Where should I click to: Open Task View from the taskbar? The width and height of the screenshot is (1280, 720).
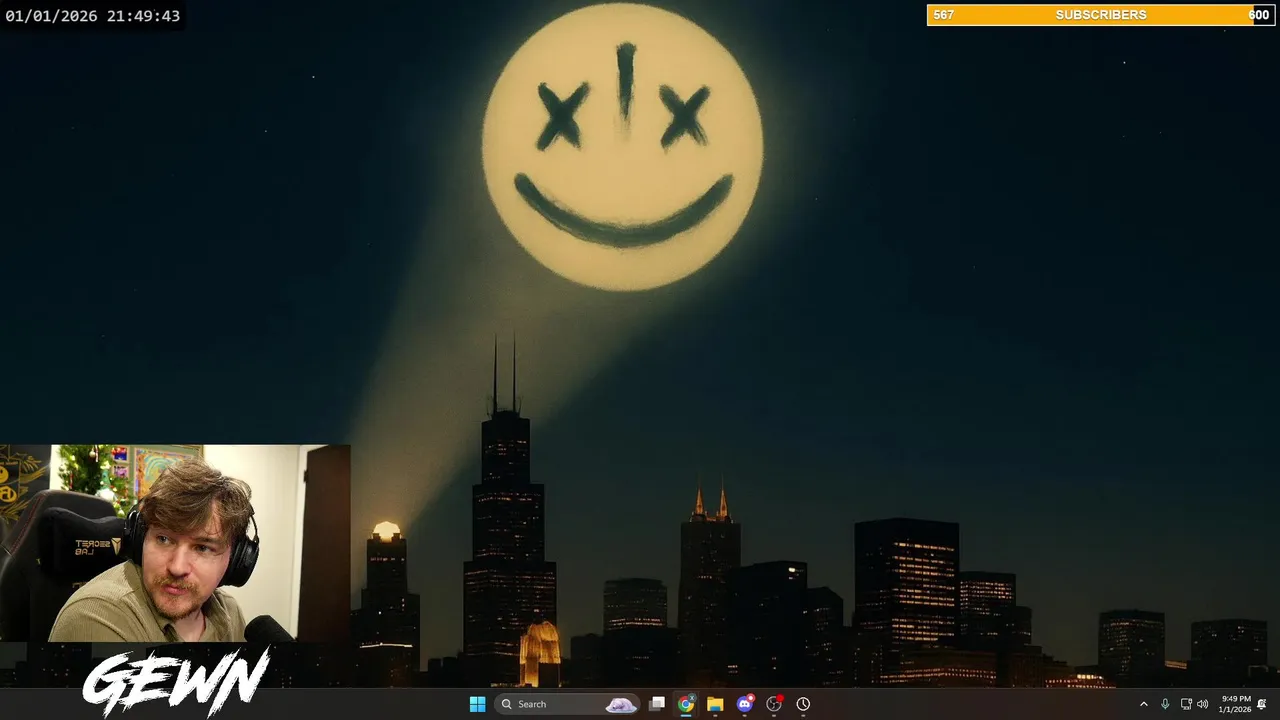[x=657, y=704]
